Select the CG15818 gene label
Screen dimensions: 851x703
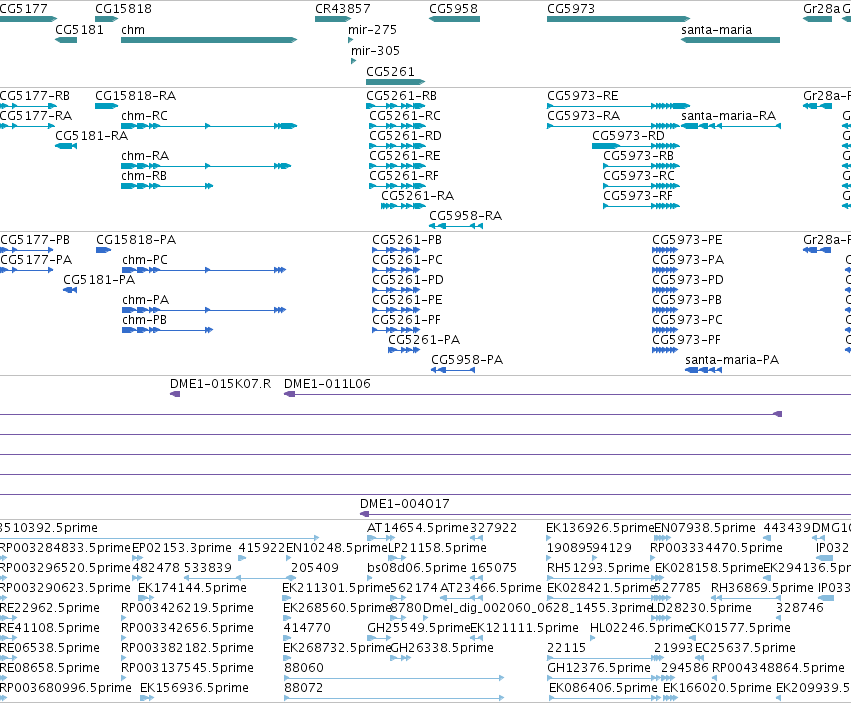[x=123, y=9]
